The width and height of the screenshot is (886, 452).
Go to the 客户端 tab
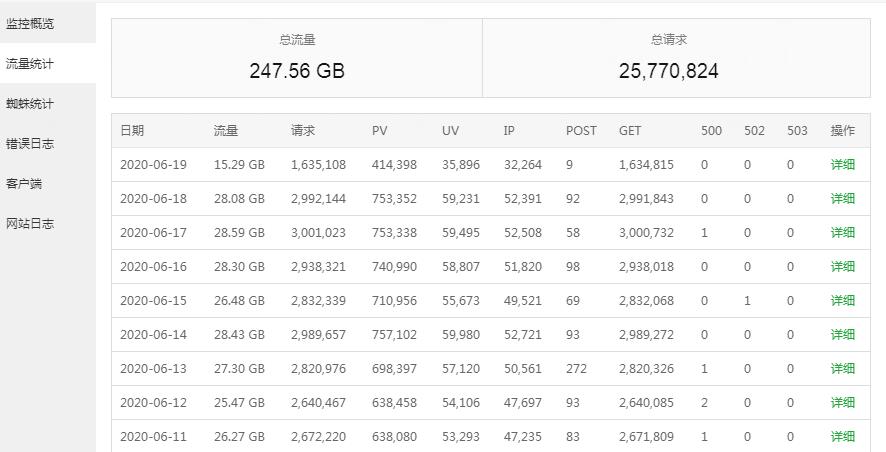click(24, 183)
